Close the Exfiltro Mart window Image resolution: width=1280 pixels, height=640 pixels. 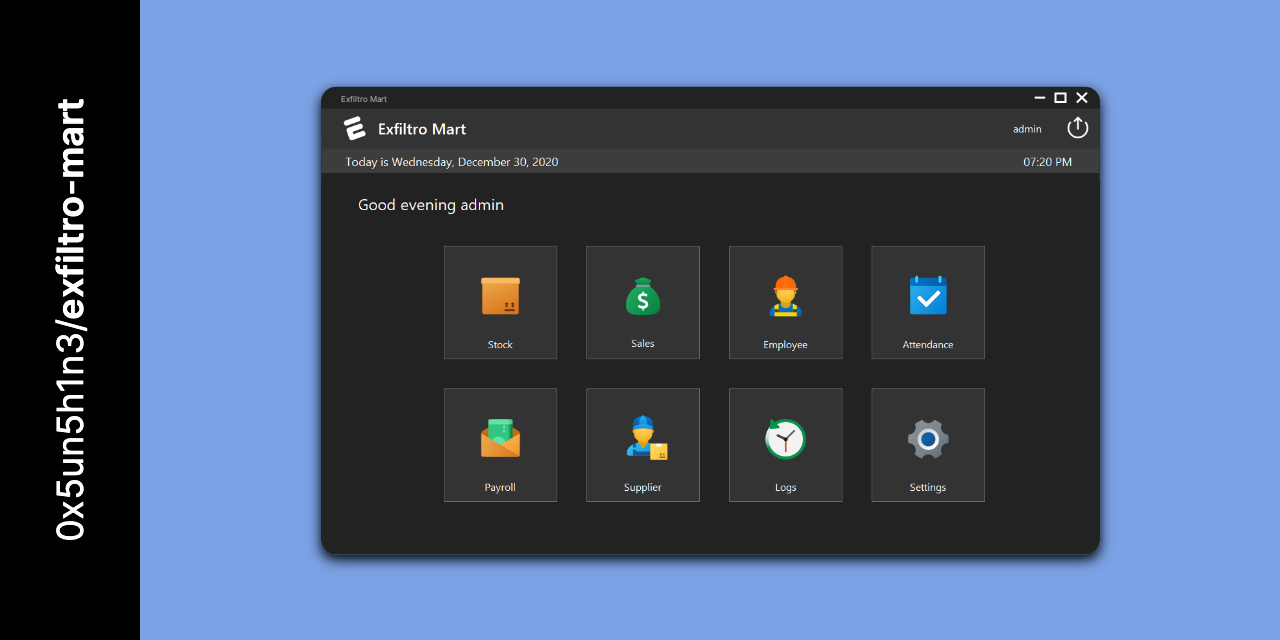[1082, 98]
